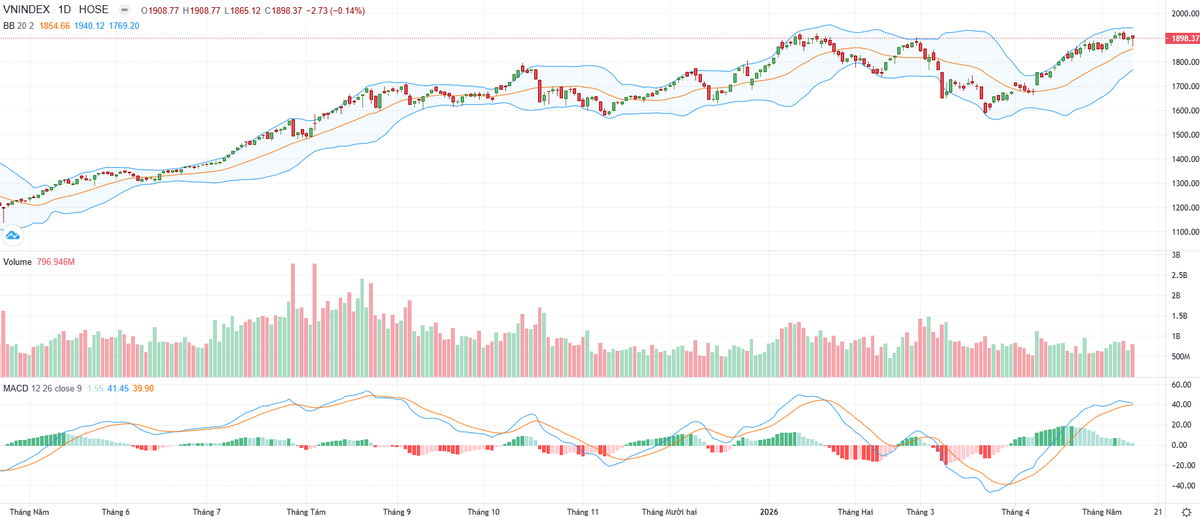1200x518 pixels.
Task: Click the O1908.77 open price value
Action: click(x=158, y=10)
